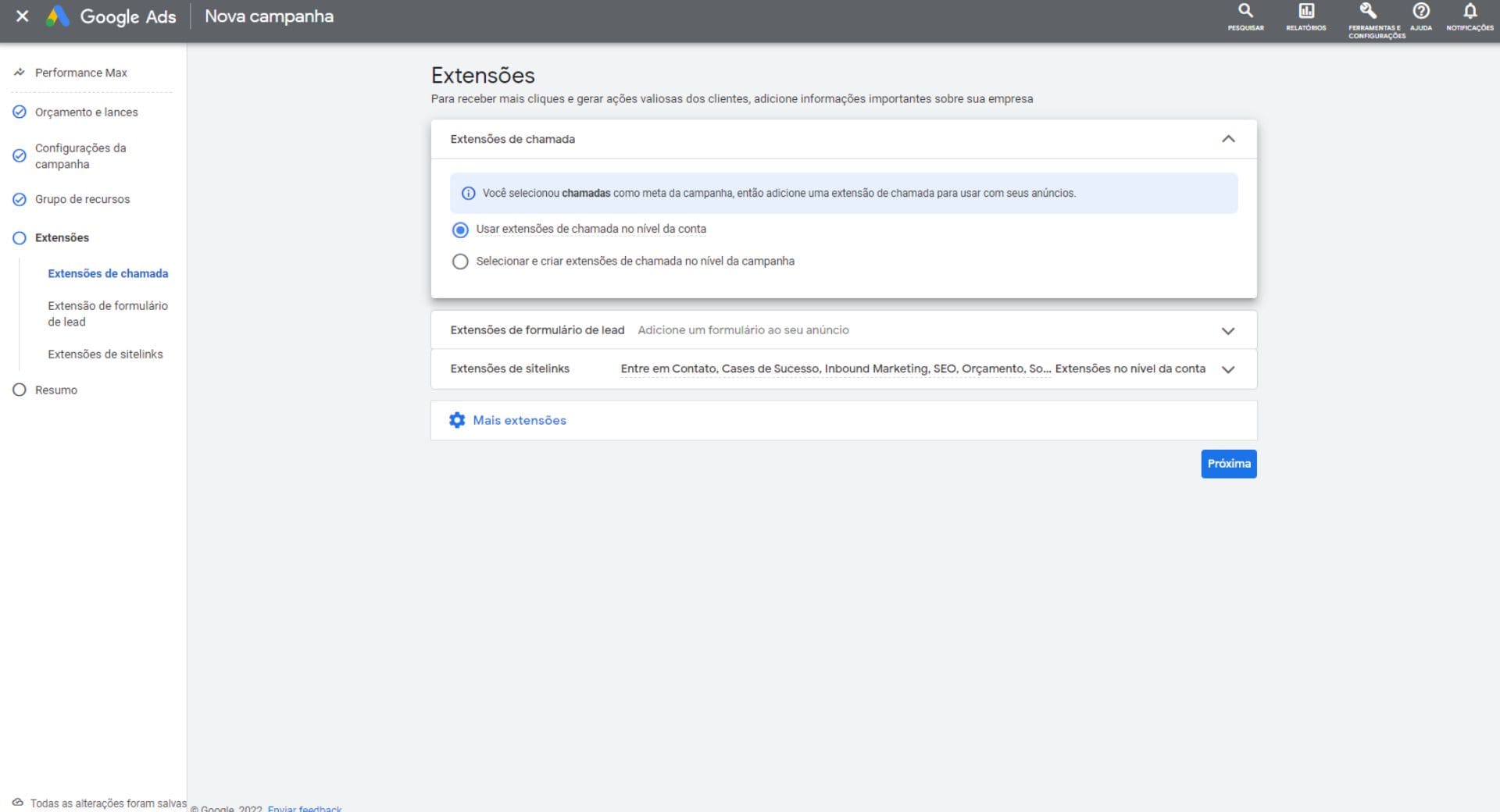Close the new campaign with X icon
Viewport: 1500px width, 812px height.
[x=23, y=16]
